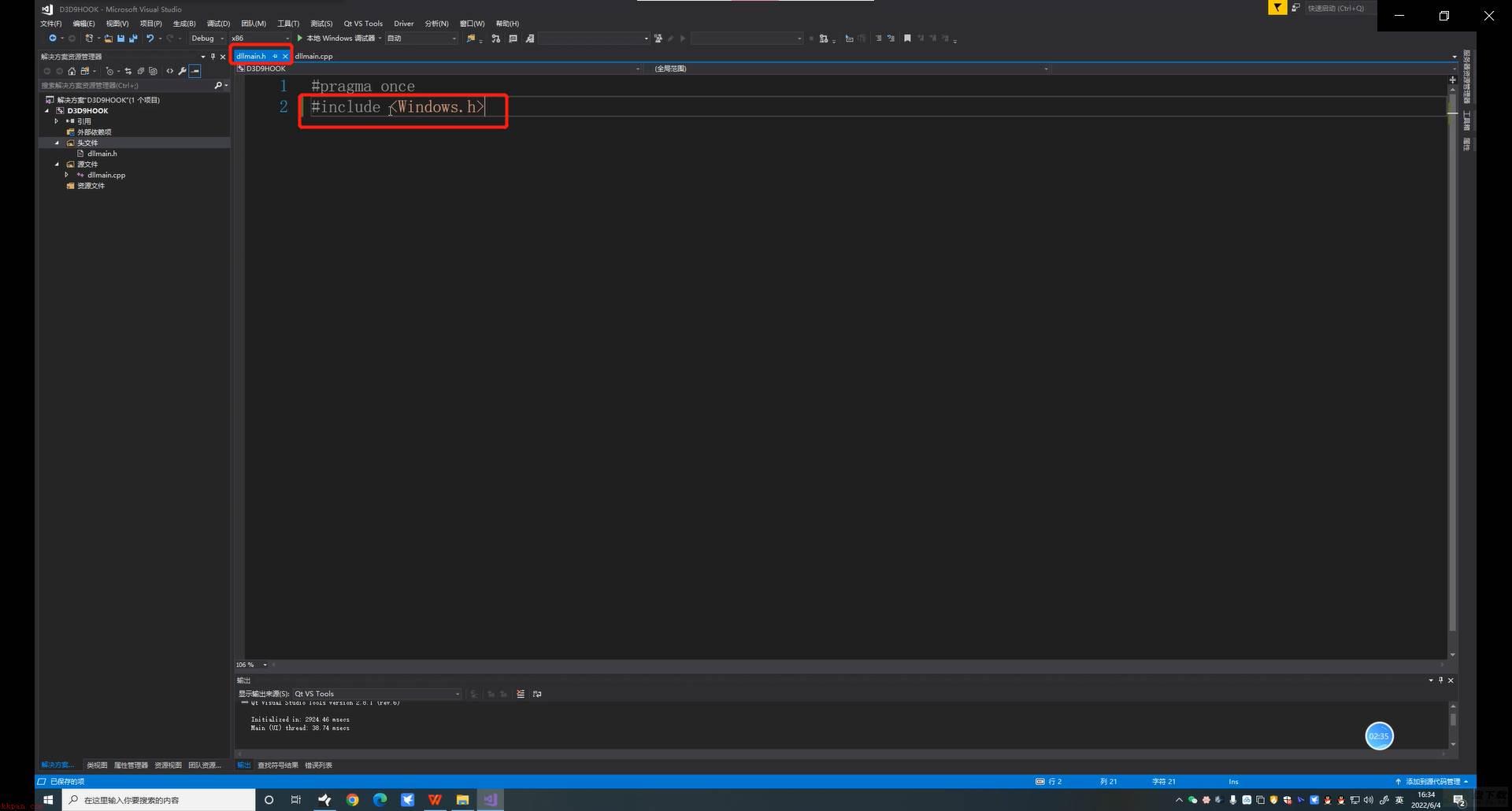
Task: Close the dllmain.h editor tab
Action: coord(285,56)
